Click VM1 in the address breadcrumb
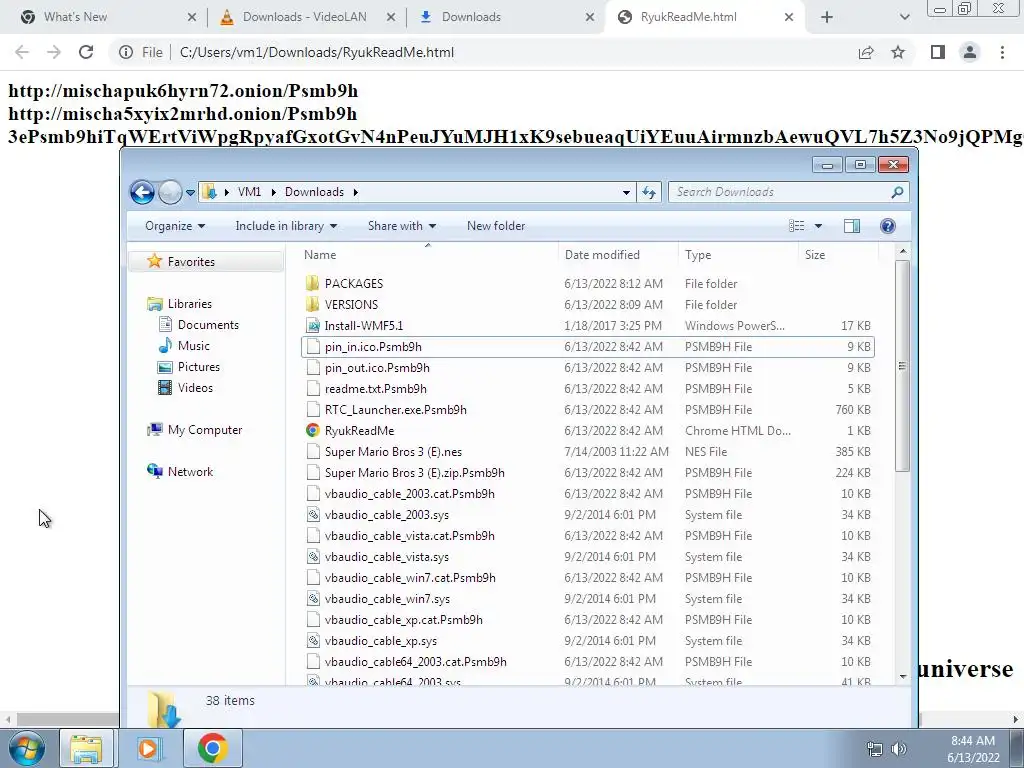The height and width of the screenshot is (768, 1024). click(249, 192)
